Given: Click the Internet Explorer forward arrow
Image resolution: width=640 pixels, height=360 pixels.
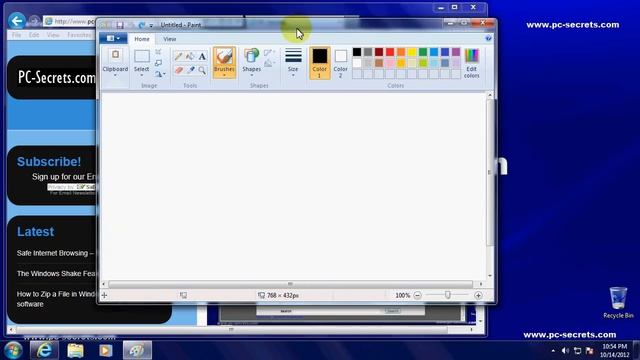Looking at the screenshot, I should tap(34, 21).
